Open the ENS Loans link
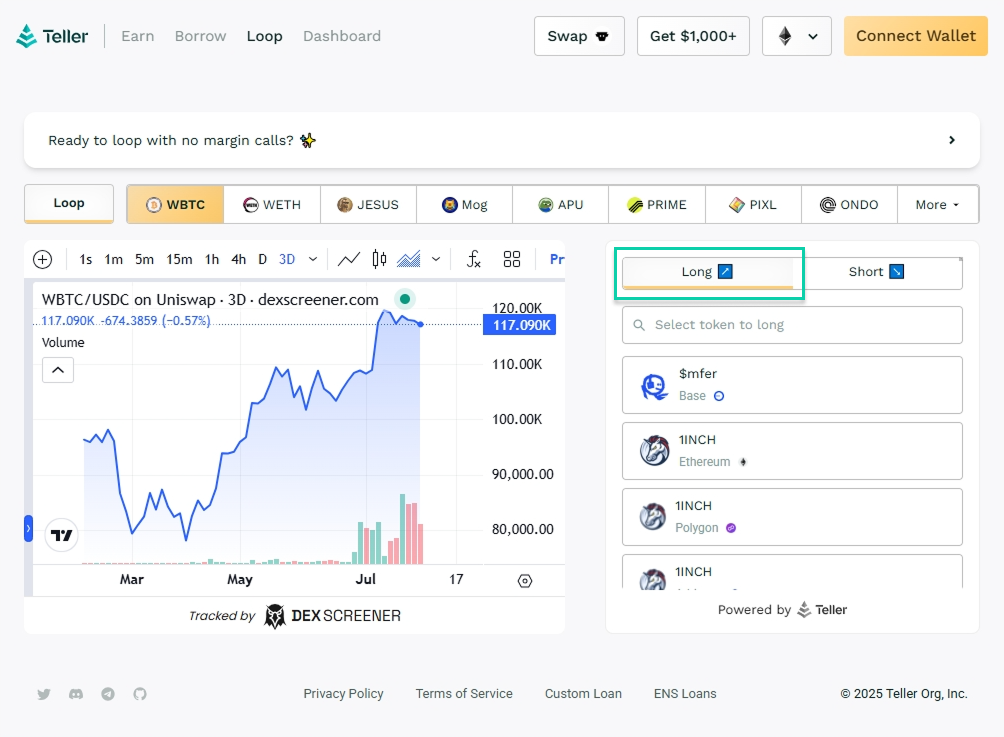 tap(685, 694)
